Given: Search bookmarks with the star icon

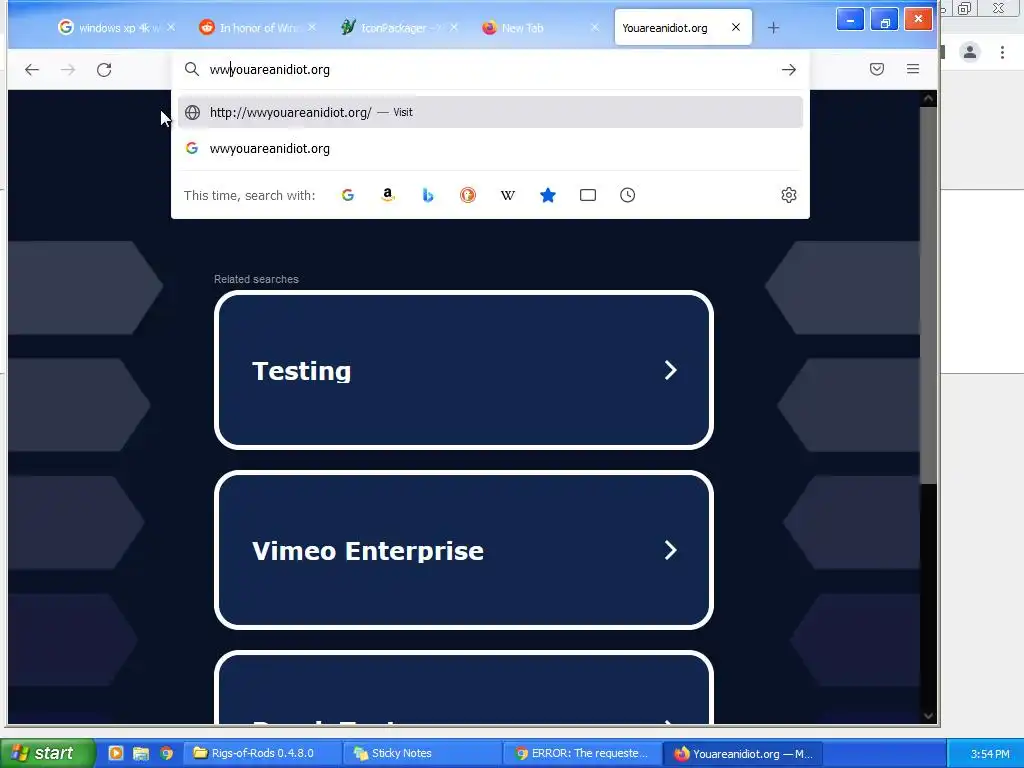Looking at the screenshot, I should (548, 195).
